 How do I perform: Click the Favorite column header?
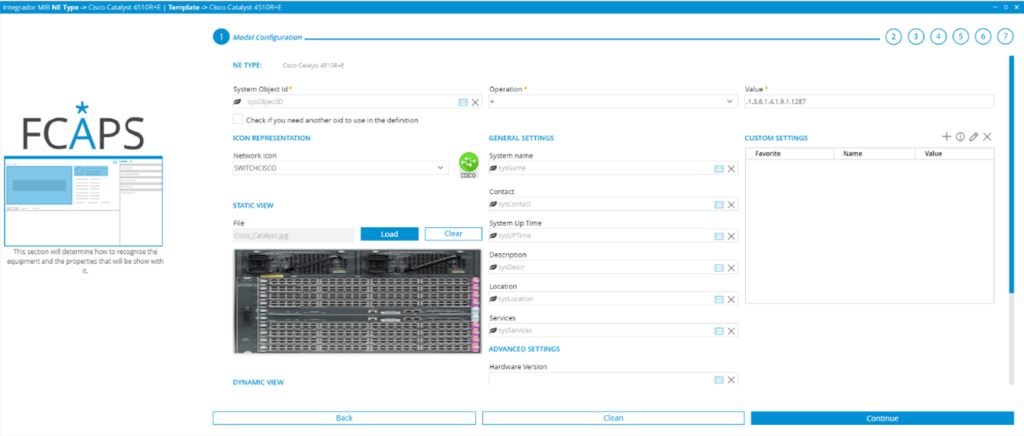(x=790, y=154)
